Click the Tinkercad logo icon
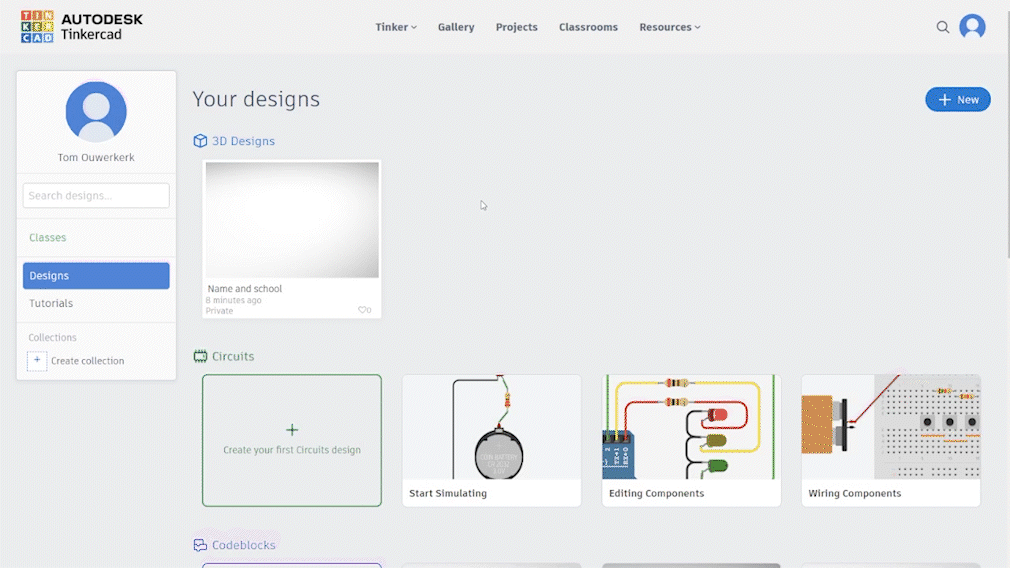 pyautogui.click(x=37, y=27)
